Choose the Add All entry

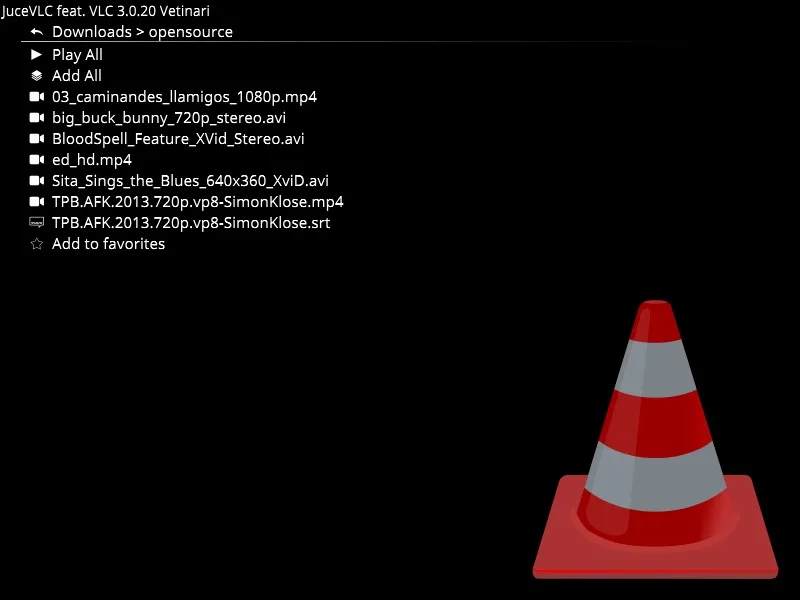77,76
